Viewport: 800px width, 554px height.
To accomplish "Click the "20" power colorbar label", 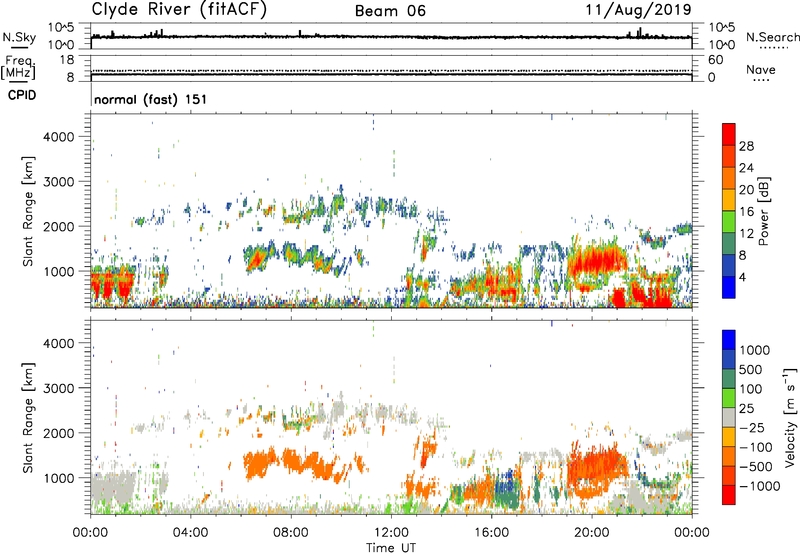I will (x=746, y=190).
